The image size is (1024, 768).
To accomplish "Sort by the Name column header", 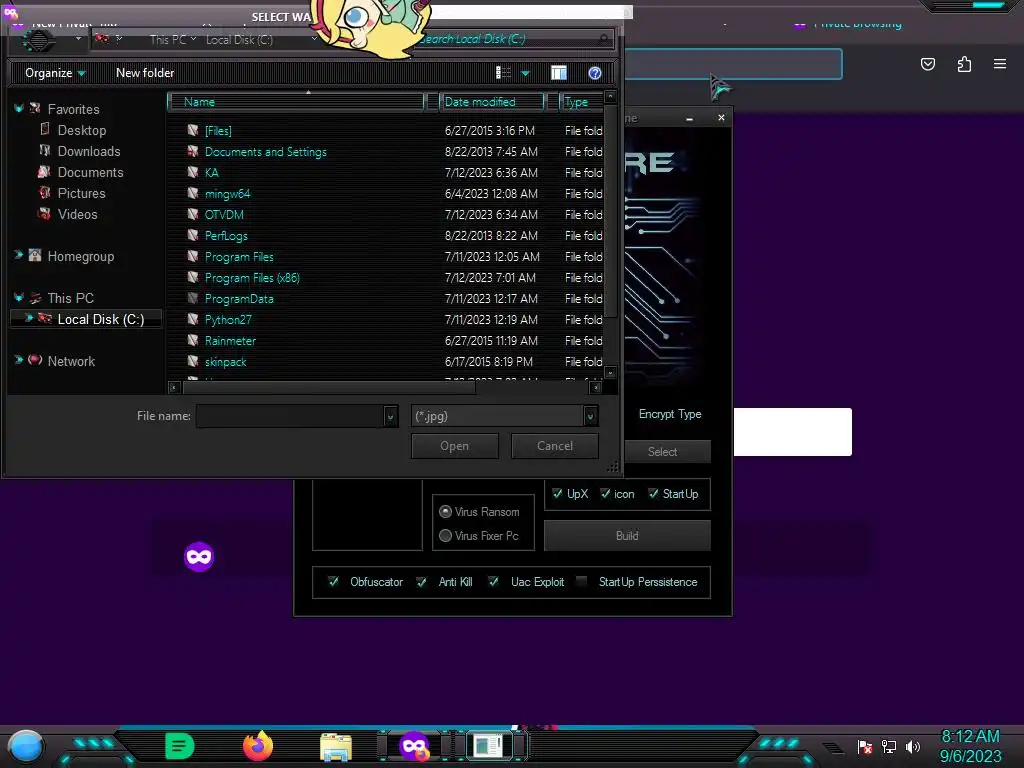I will [x=296, y=102].
